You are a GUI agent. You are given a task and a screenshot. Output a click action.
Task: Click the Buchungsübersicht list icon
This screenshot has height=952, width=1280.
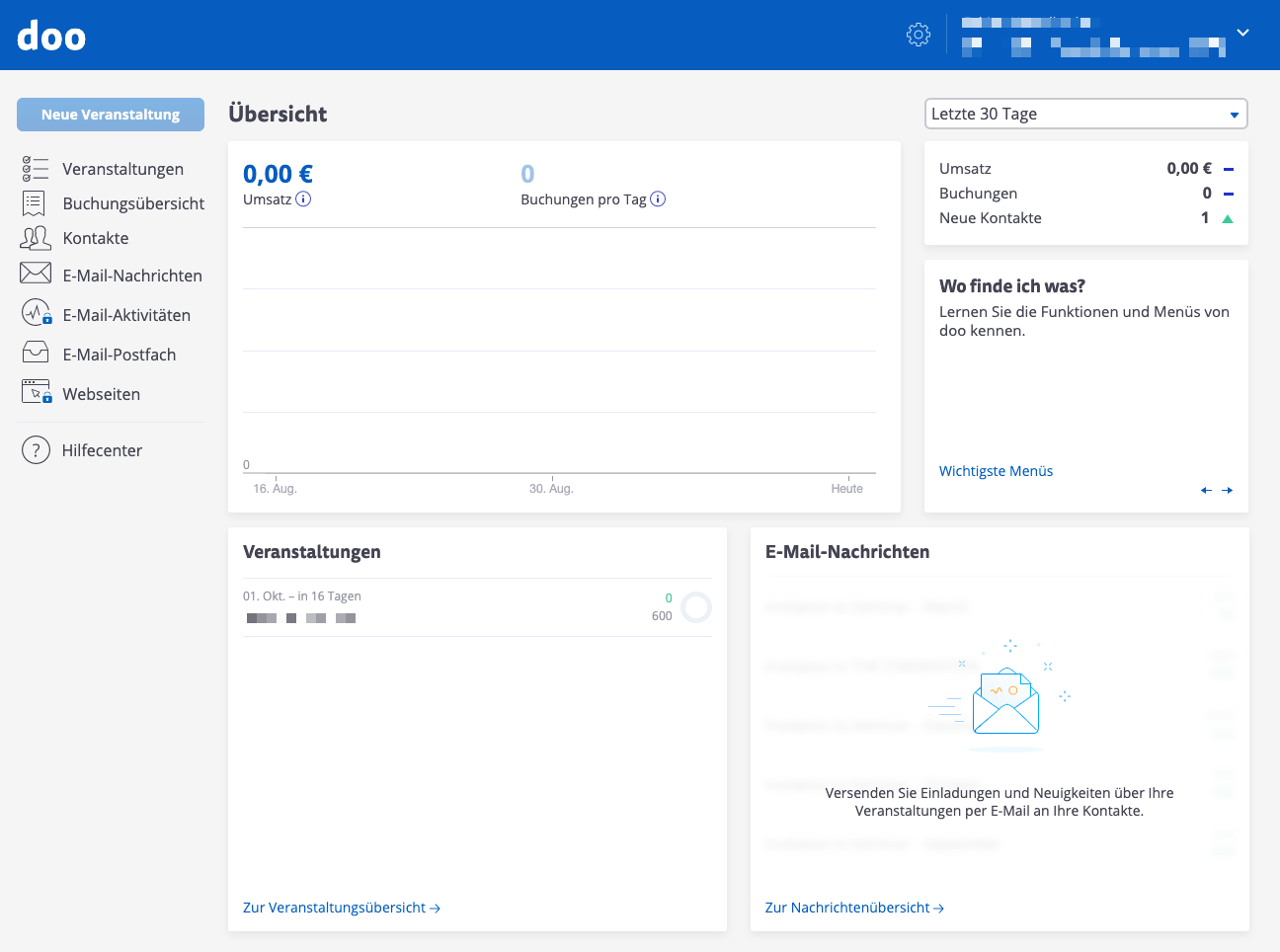[34, 203]
